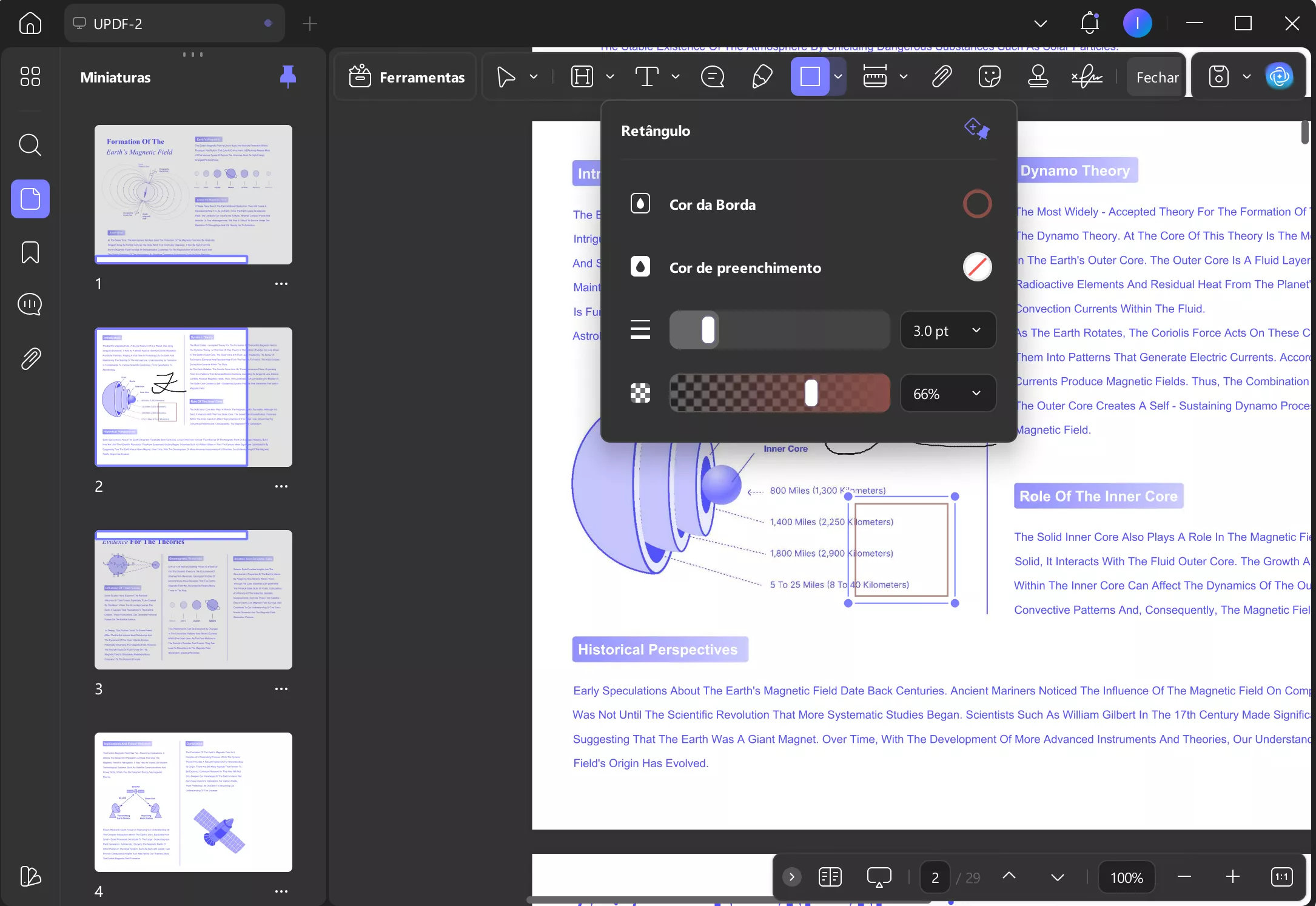Zoom in with the plus button
This screenshot has height=906, width=1316.
click(x=1233, y=877)
